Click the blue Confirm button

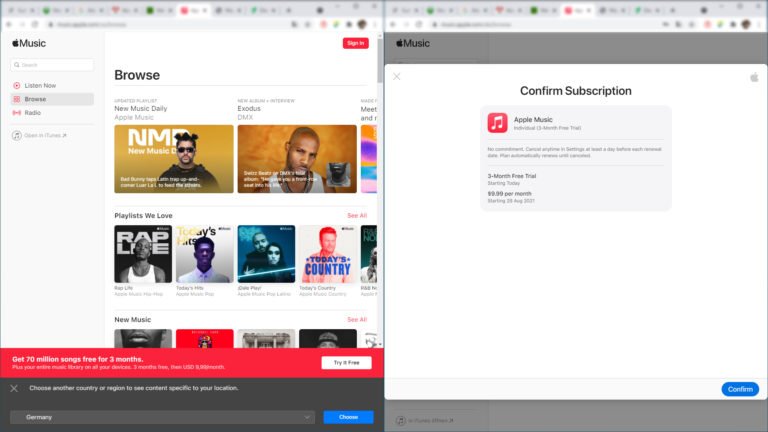(740, 389)
